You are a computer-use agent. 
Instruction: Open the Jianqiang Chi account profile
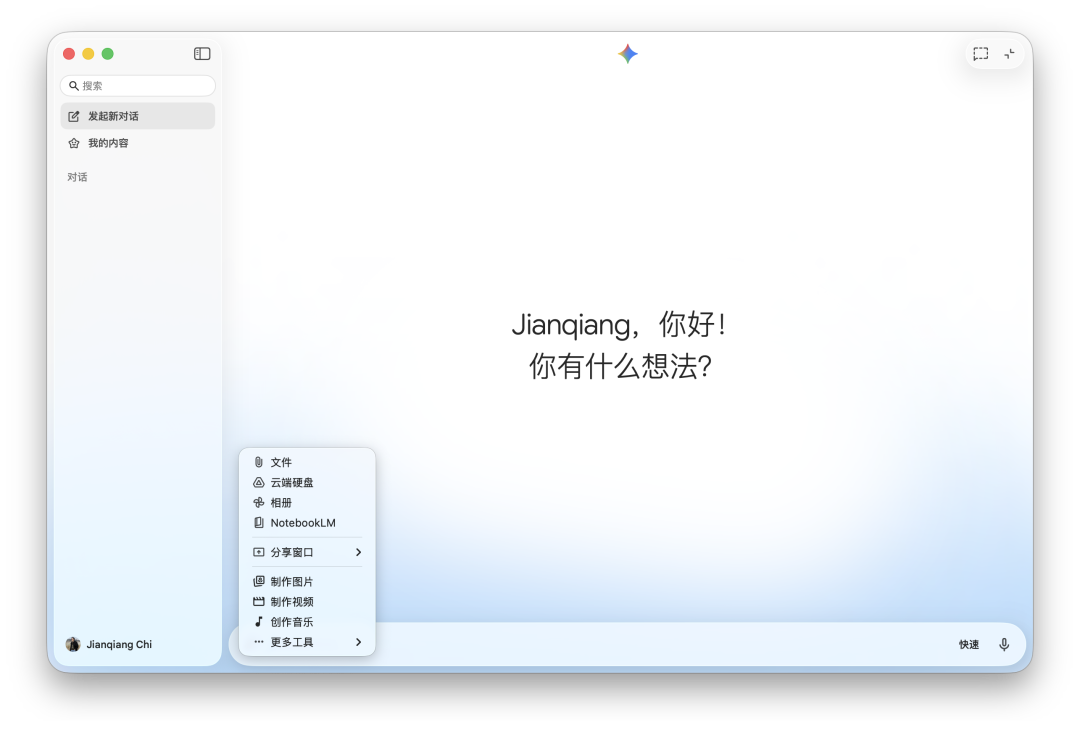click(109, 644)
